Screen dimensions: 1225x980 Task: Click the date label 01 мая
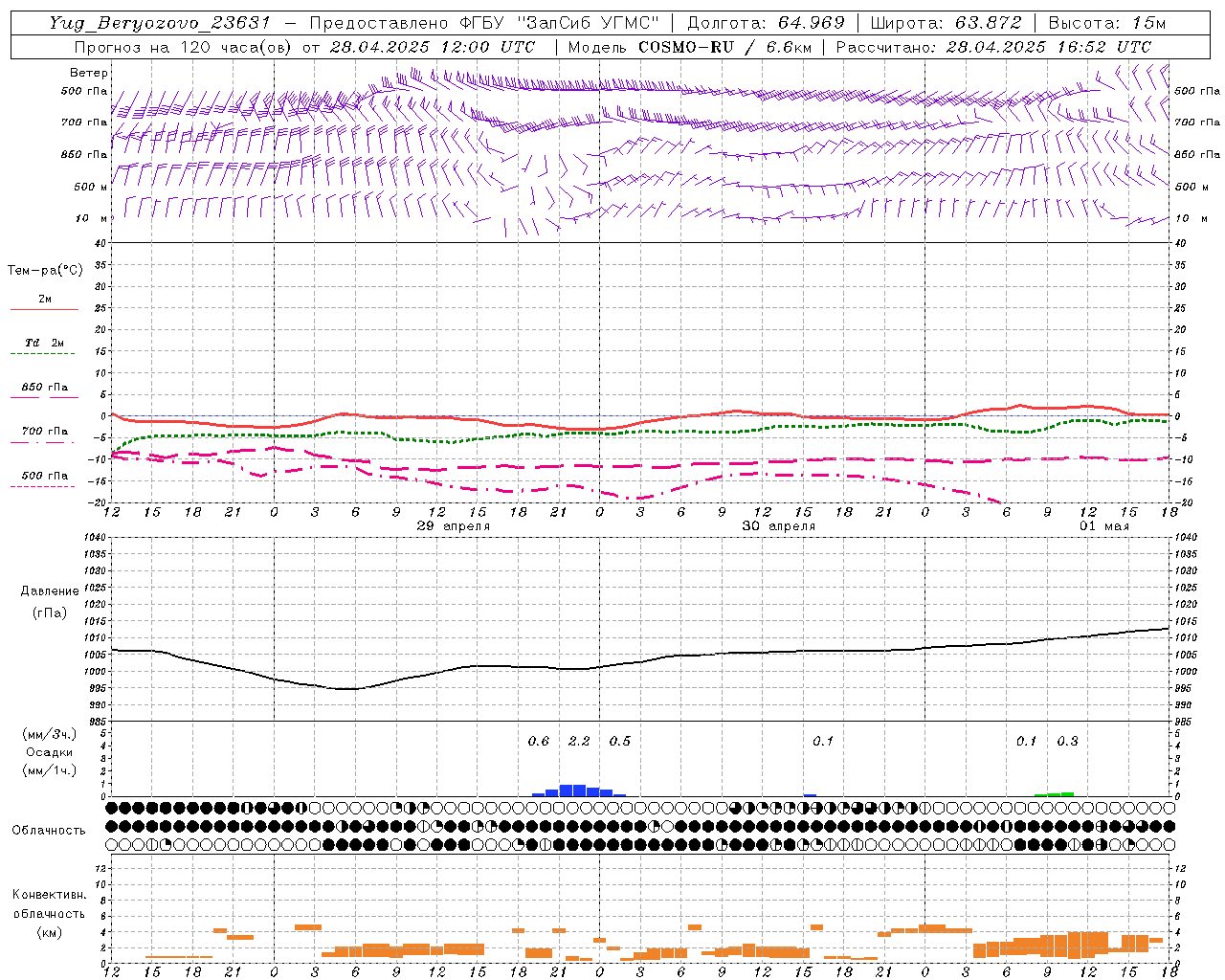click(x=1104, y=526)
